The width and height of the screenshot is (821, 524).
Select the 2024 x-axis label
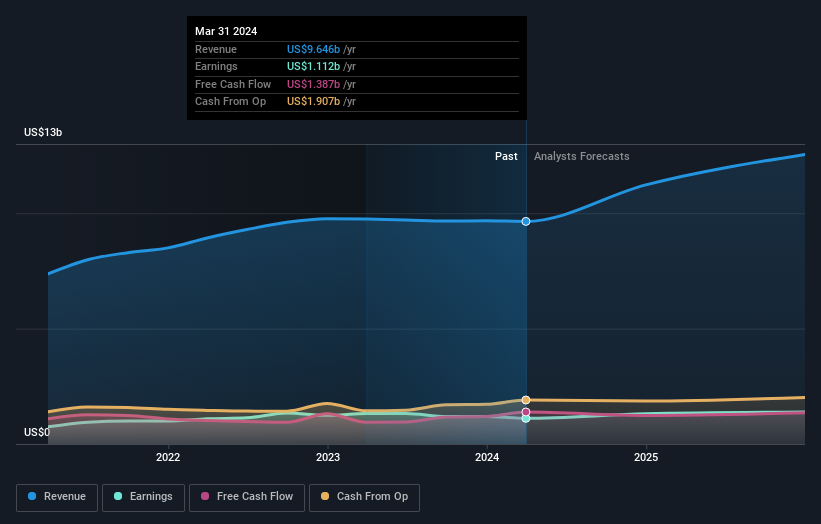[x=487, y=458]
